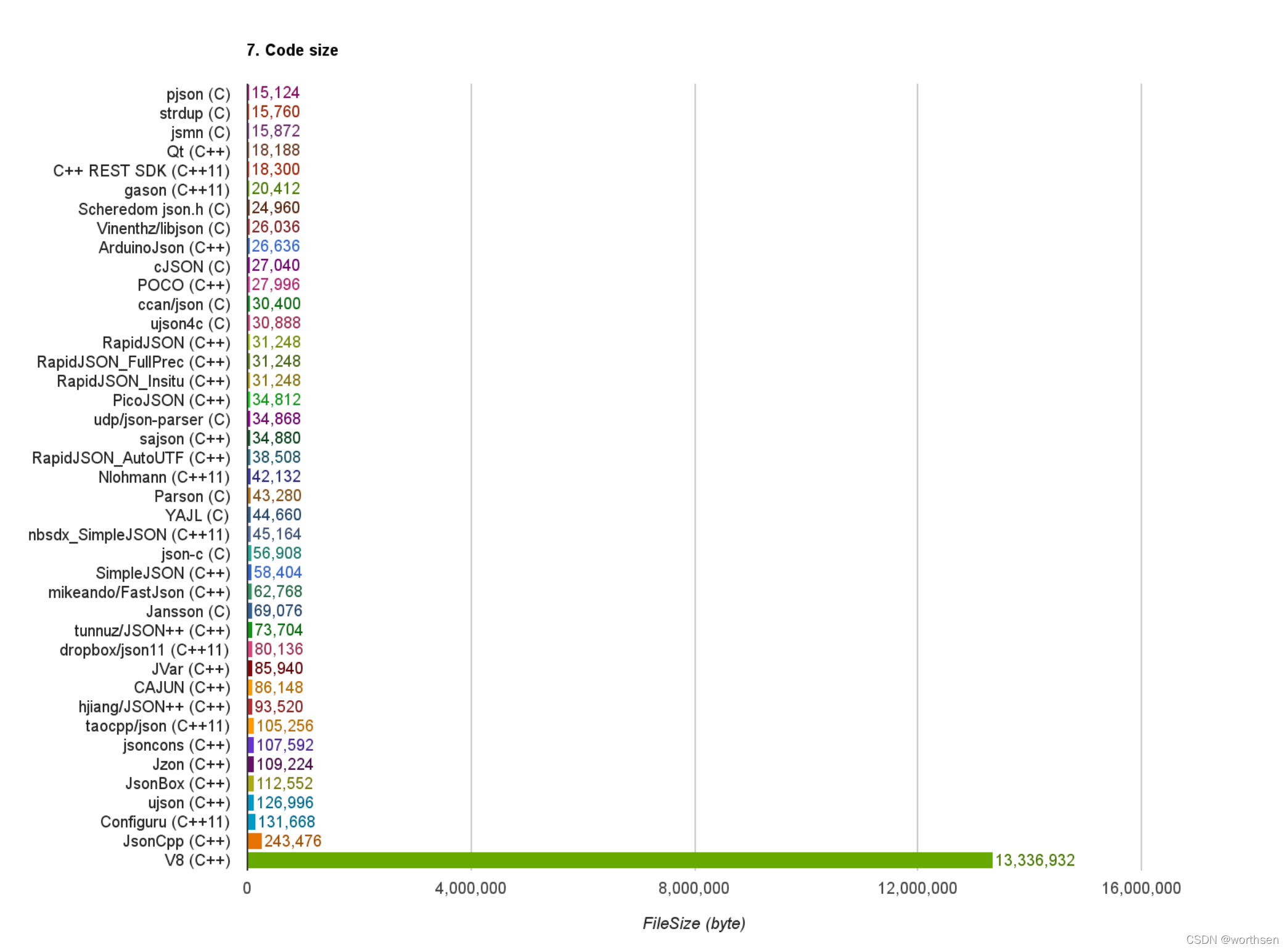Click the green V8 (C++) bar

[619, 860]
